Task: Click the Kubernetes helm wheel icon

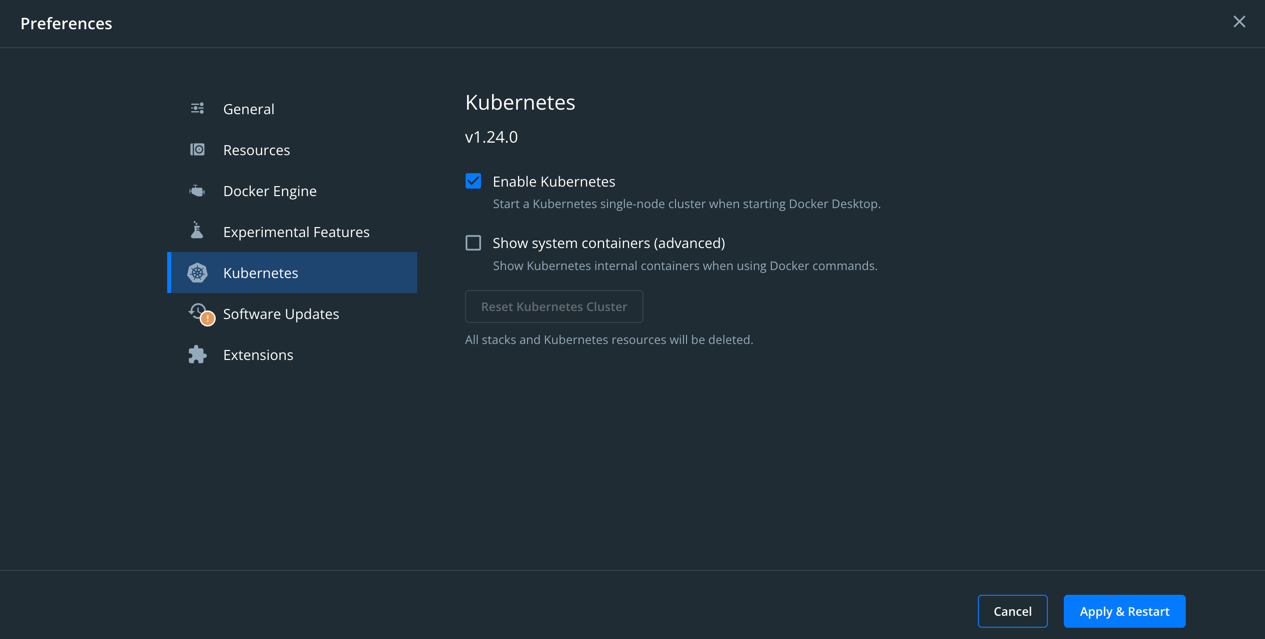Action: pos(197,272)
